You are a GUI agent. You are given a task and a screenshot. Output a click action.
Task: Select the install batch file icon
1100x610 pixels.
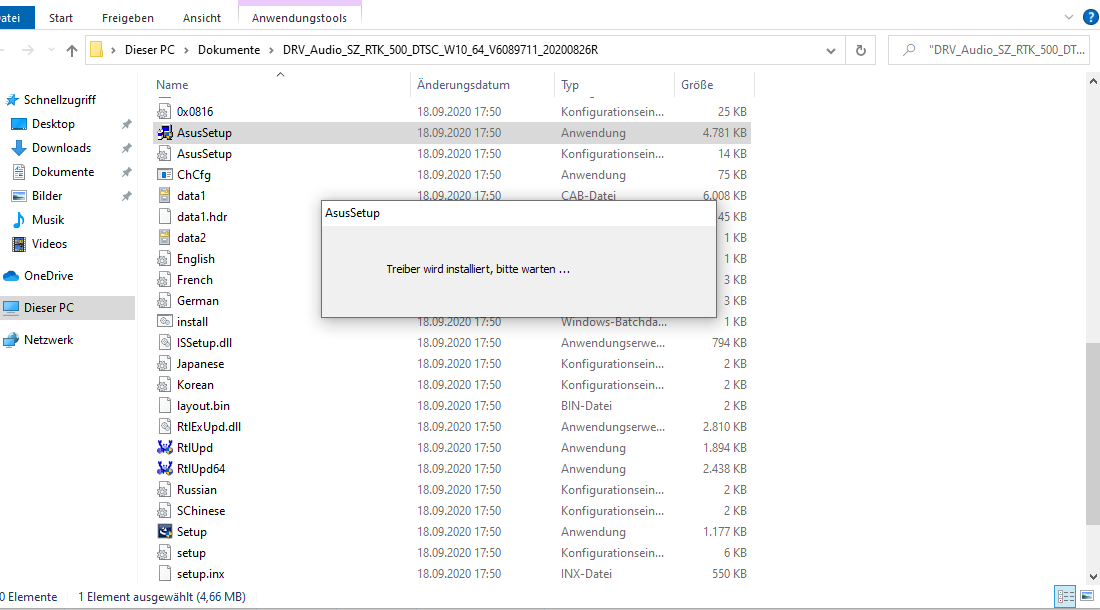tap(165, 322)
